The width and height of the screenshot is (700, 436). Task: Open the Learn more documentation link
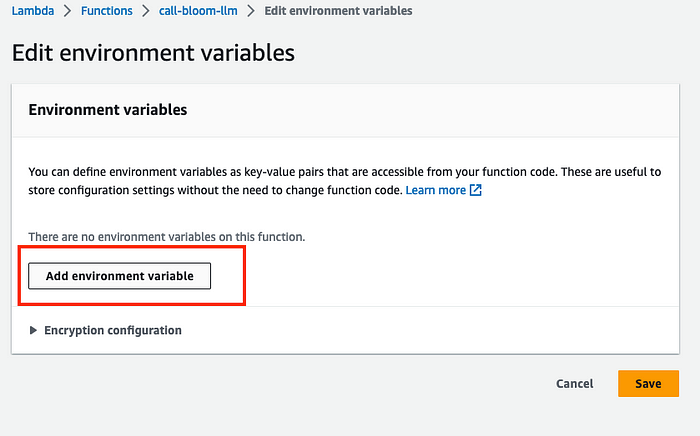(435, 190)
